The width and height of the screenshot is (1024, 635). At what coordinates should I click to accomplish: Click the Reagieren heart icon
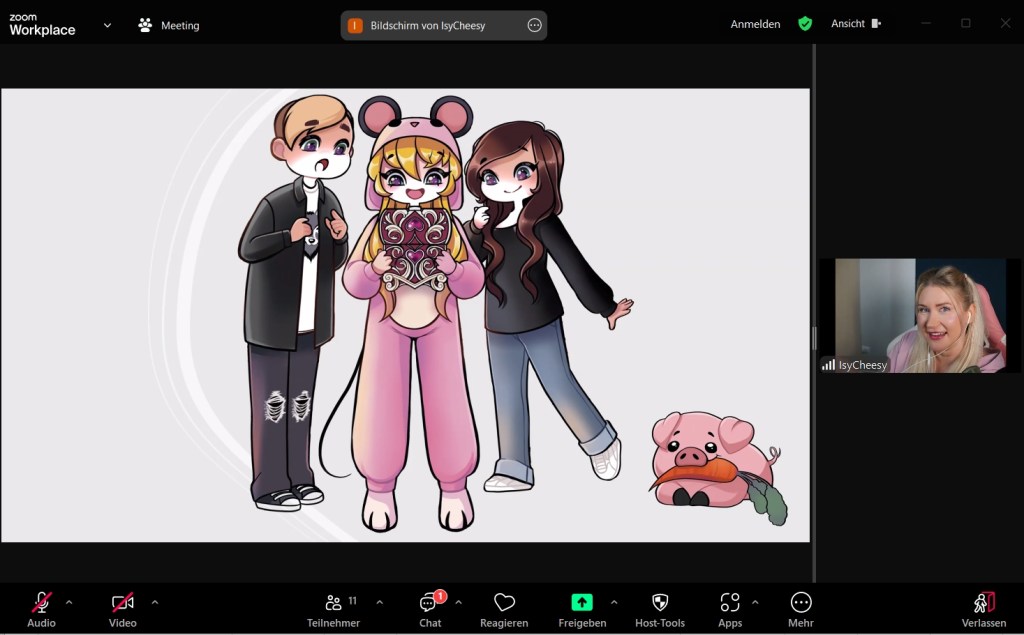click(504, 603)
